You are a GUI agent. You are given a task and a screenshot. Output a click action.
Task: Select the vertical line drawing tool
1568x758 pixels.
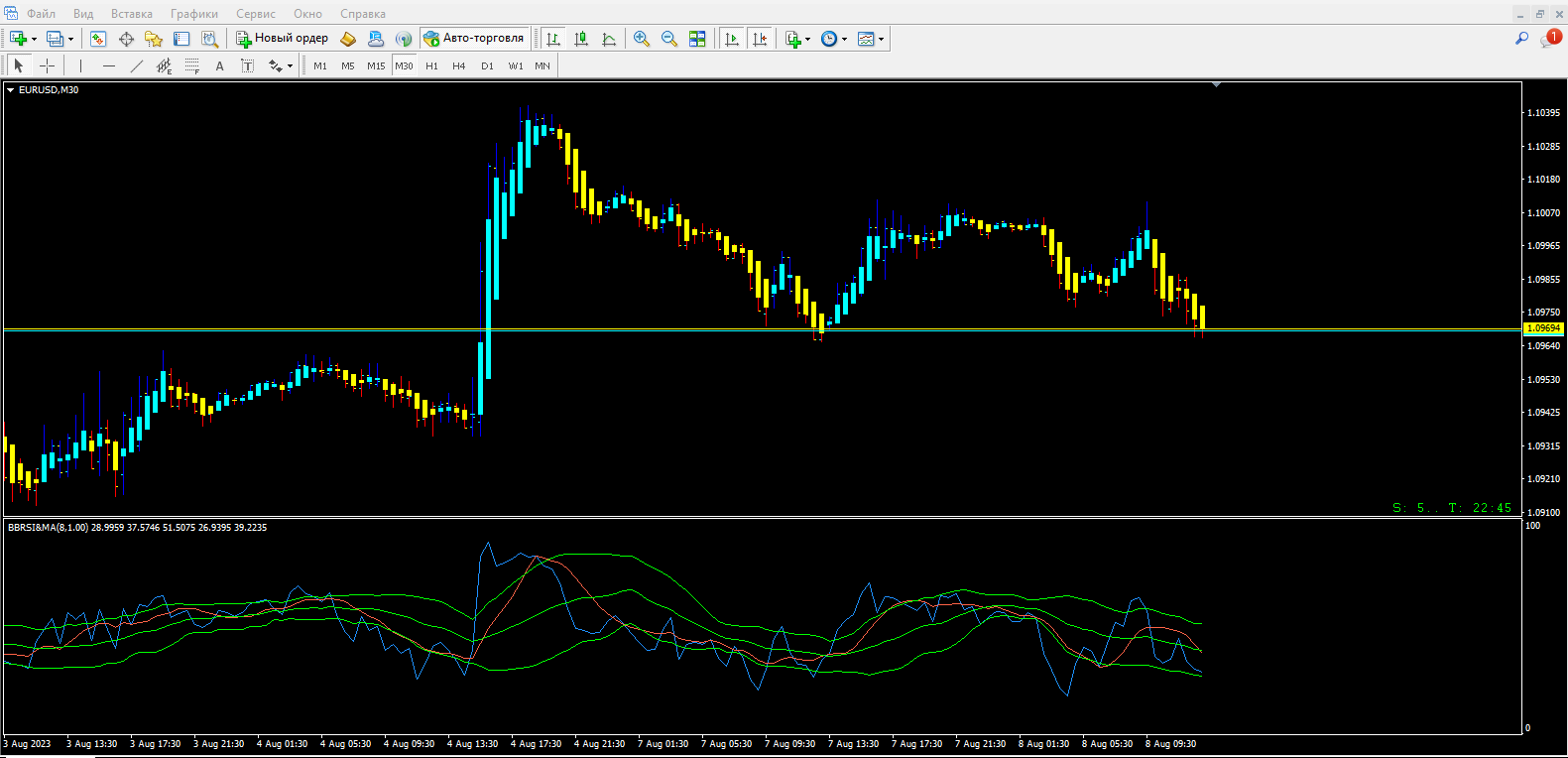(80, 65)
